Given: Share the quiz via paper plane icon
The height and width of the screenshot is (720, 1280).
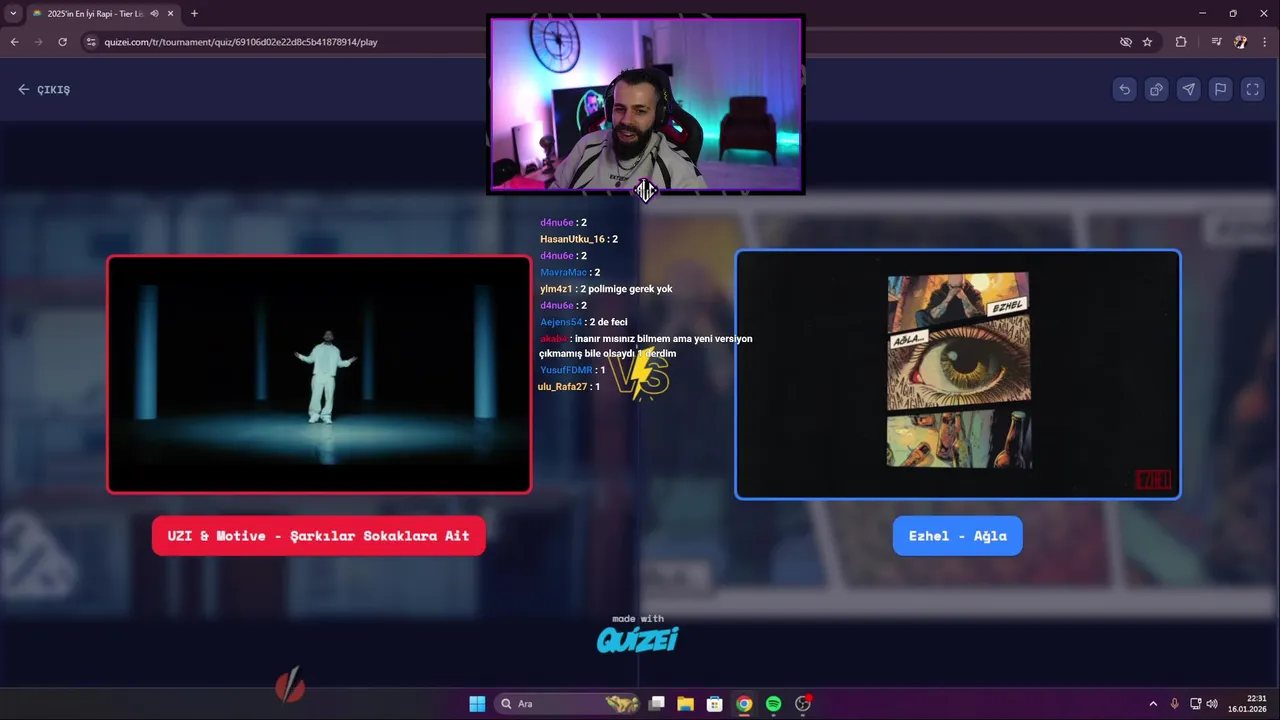Looking at the screenshot, I should pos(1188,89).
